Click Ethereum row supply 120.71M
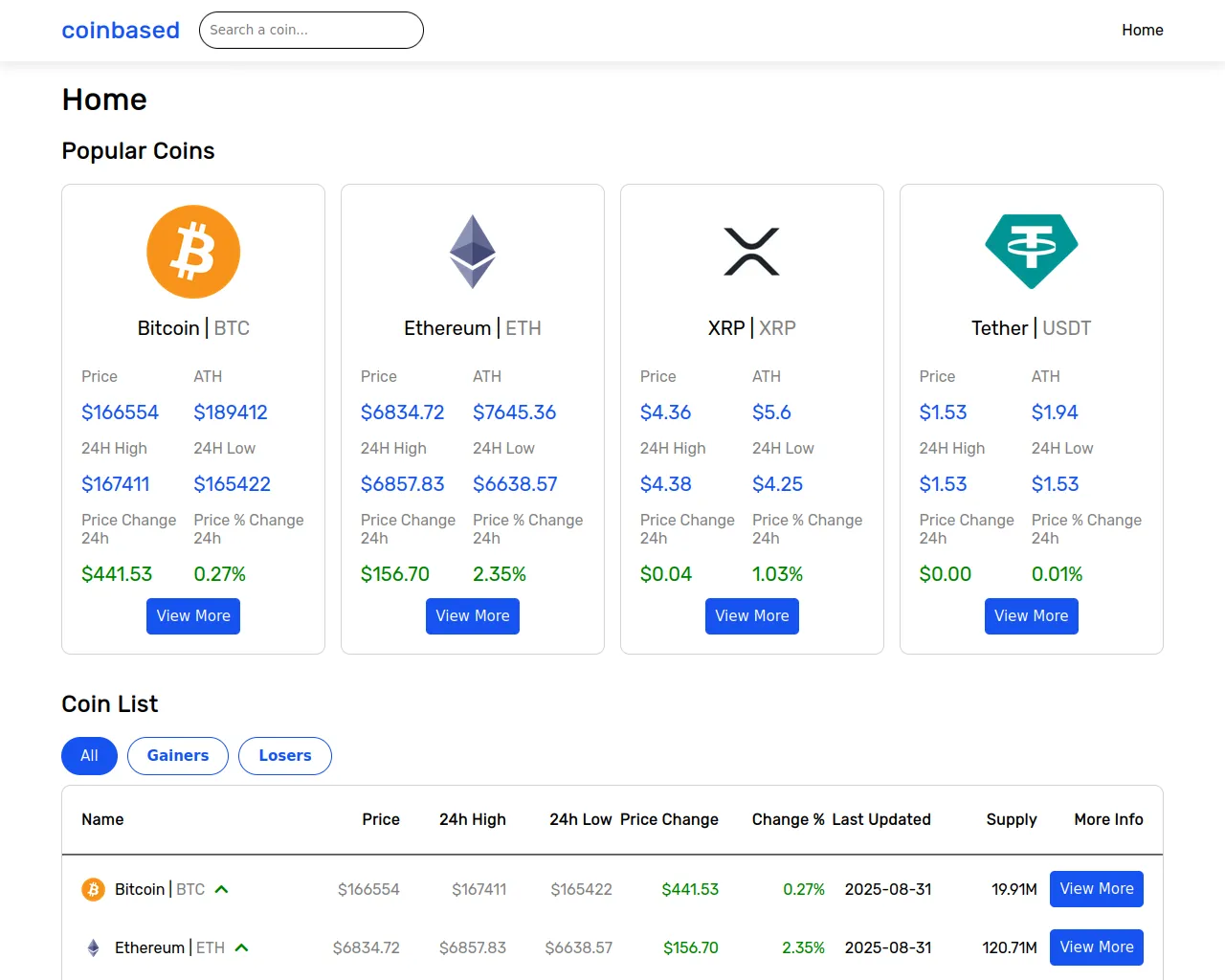Image resolution: width=1225 pixels, height=980 pixels. pos(1010,947)
